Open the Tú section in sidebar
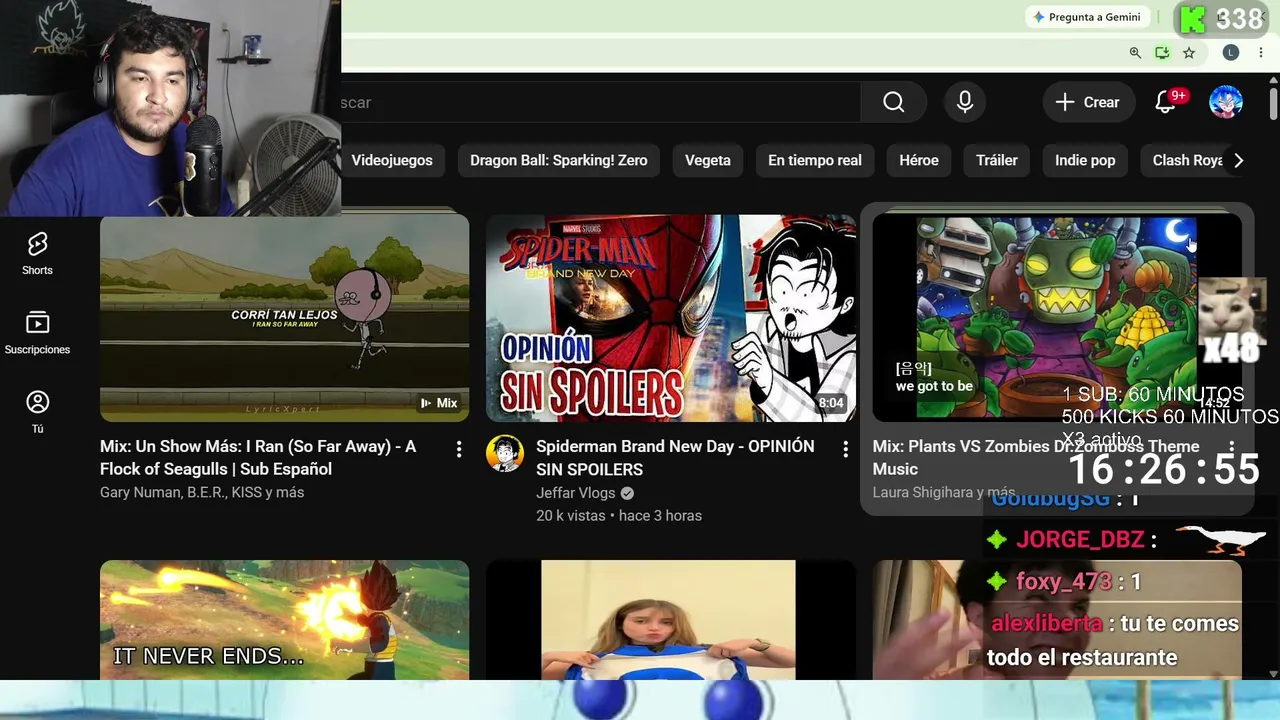Viewport: 1280px width, 720px height. (37, 412)
